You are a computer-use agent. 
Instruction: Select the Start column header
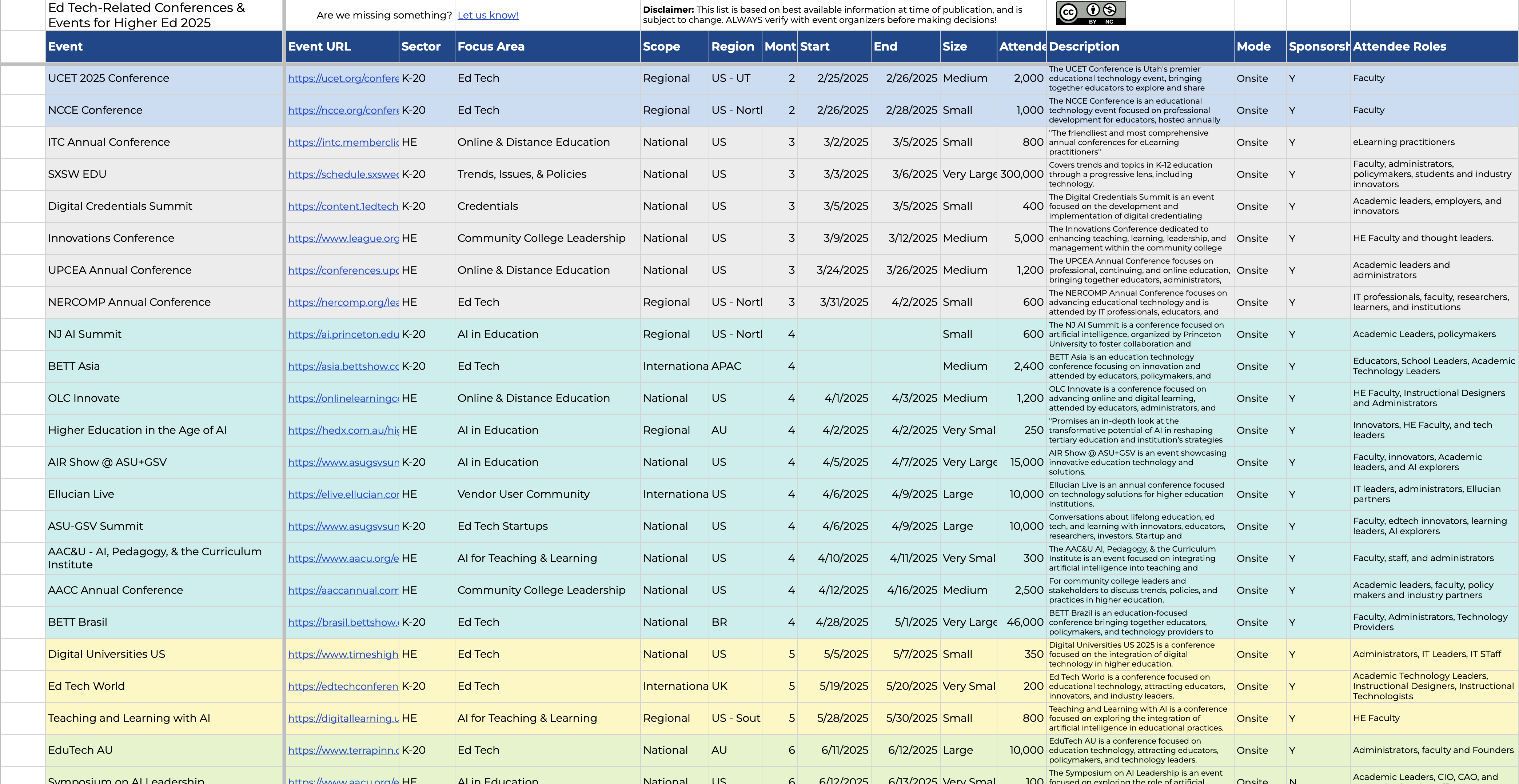834,47
